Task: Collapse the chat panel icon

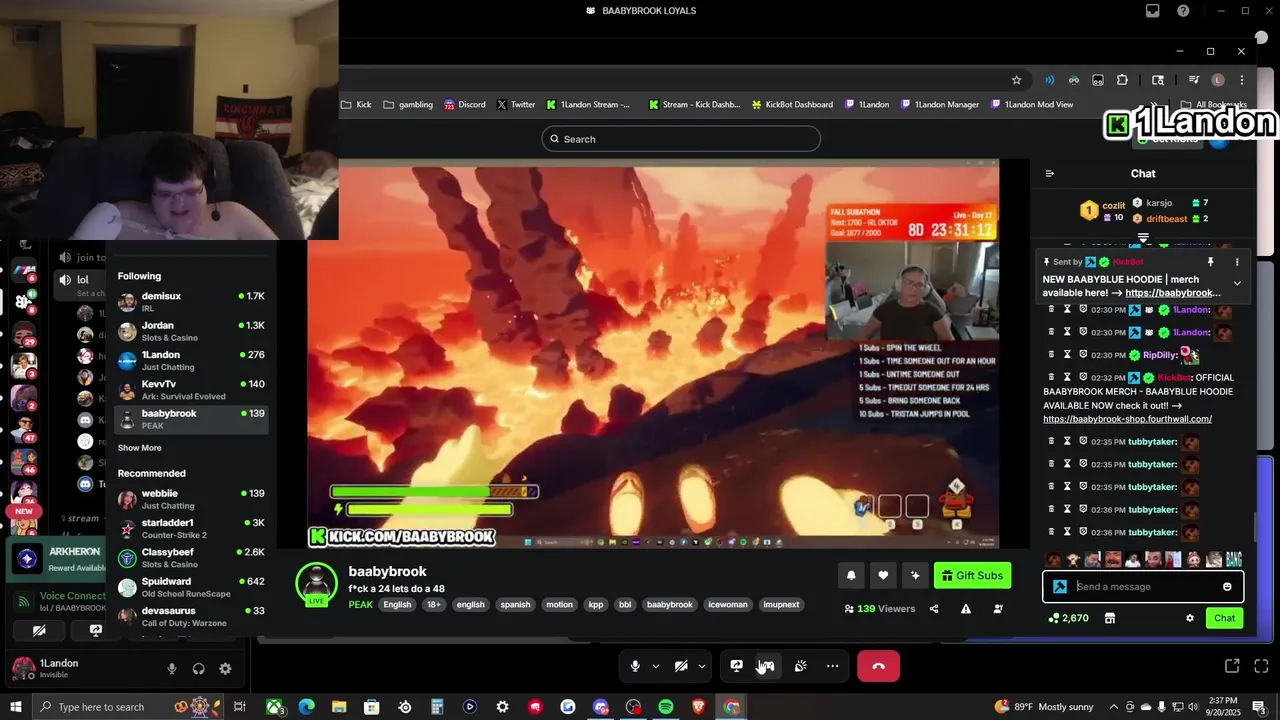Action: click(1049, 174)
